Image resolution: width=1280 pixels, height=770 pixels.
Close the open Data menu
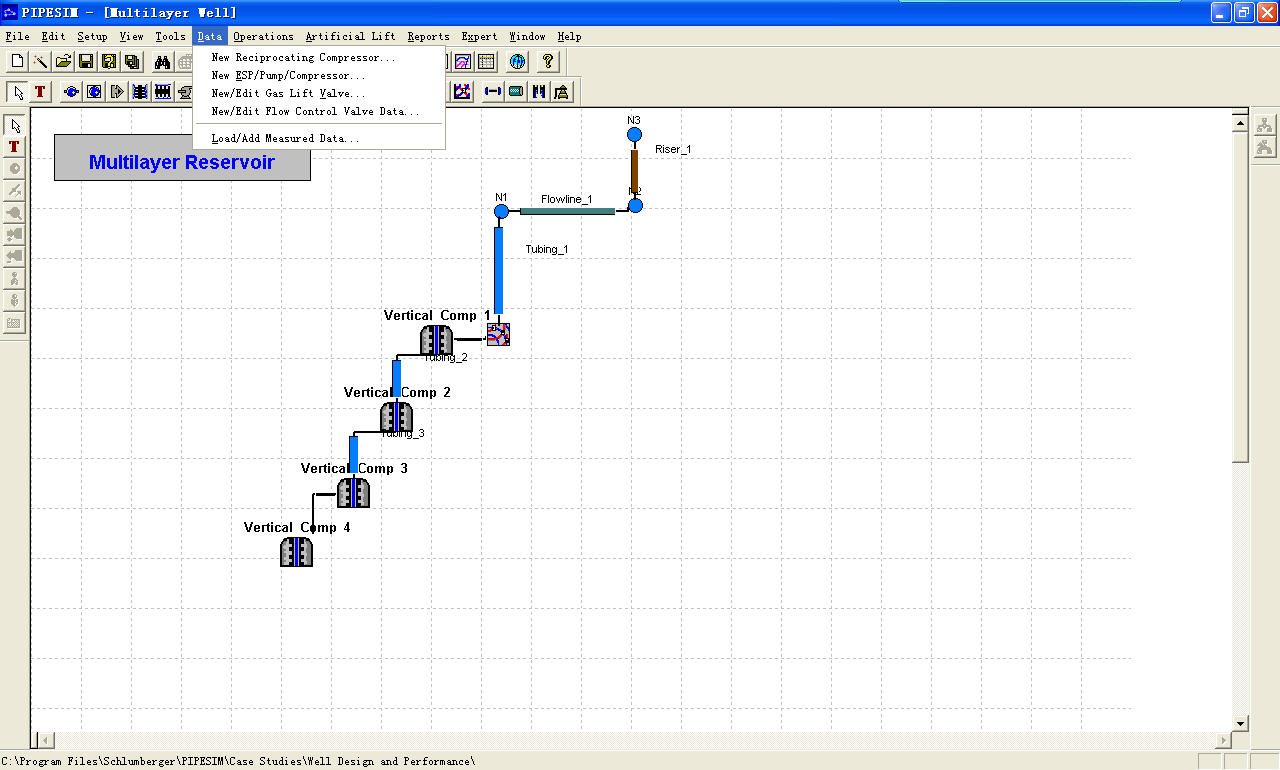pyautogui.click(x=210, y=36)
